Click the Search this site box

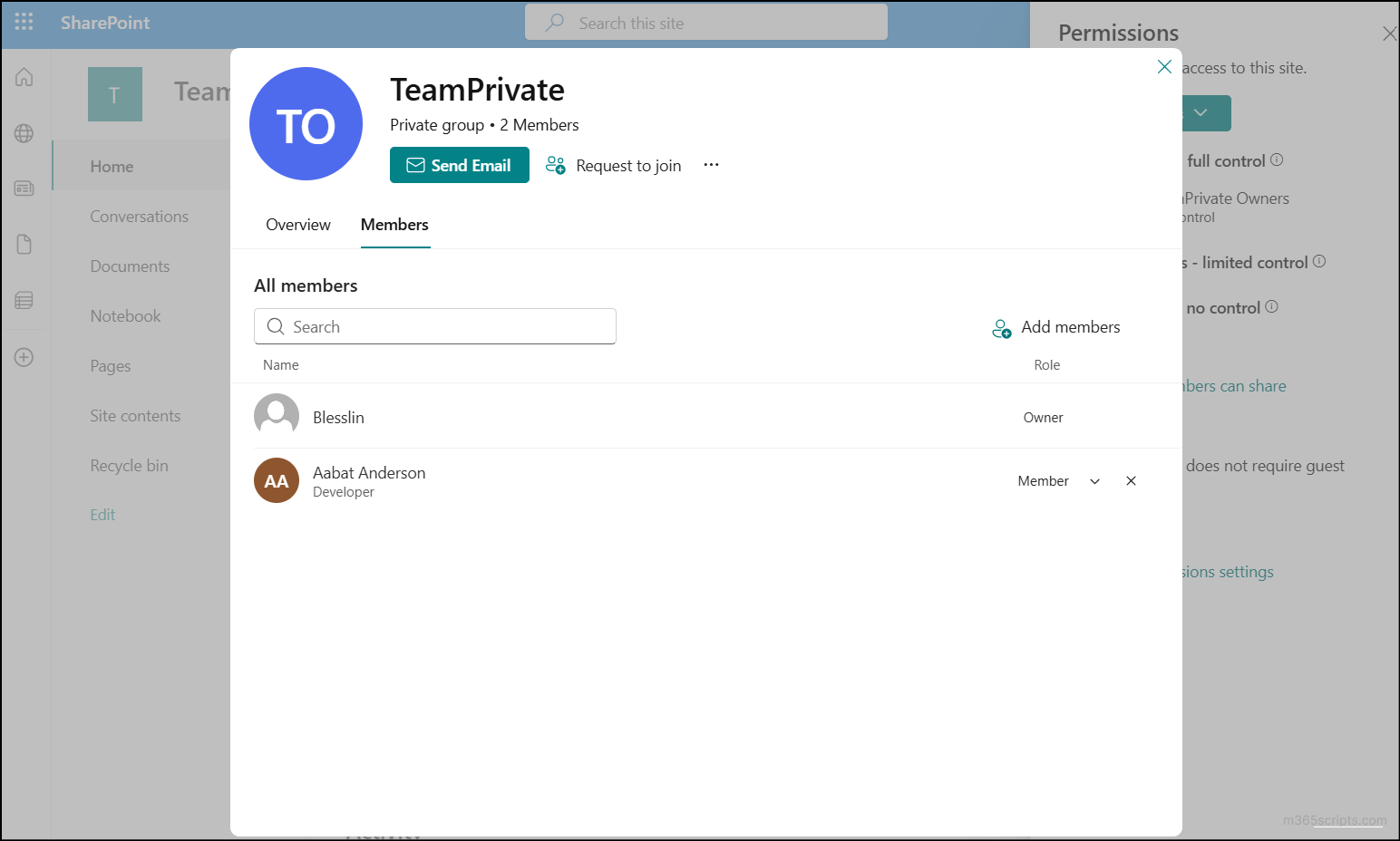705,22
